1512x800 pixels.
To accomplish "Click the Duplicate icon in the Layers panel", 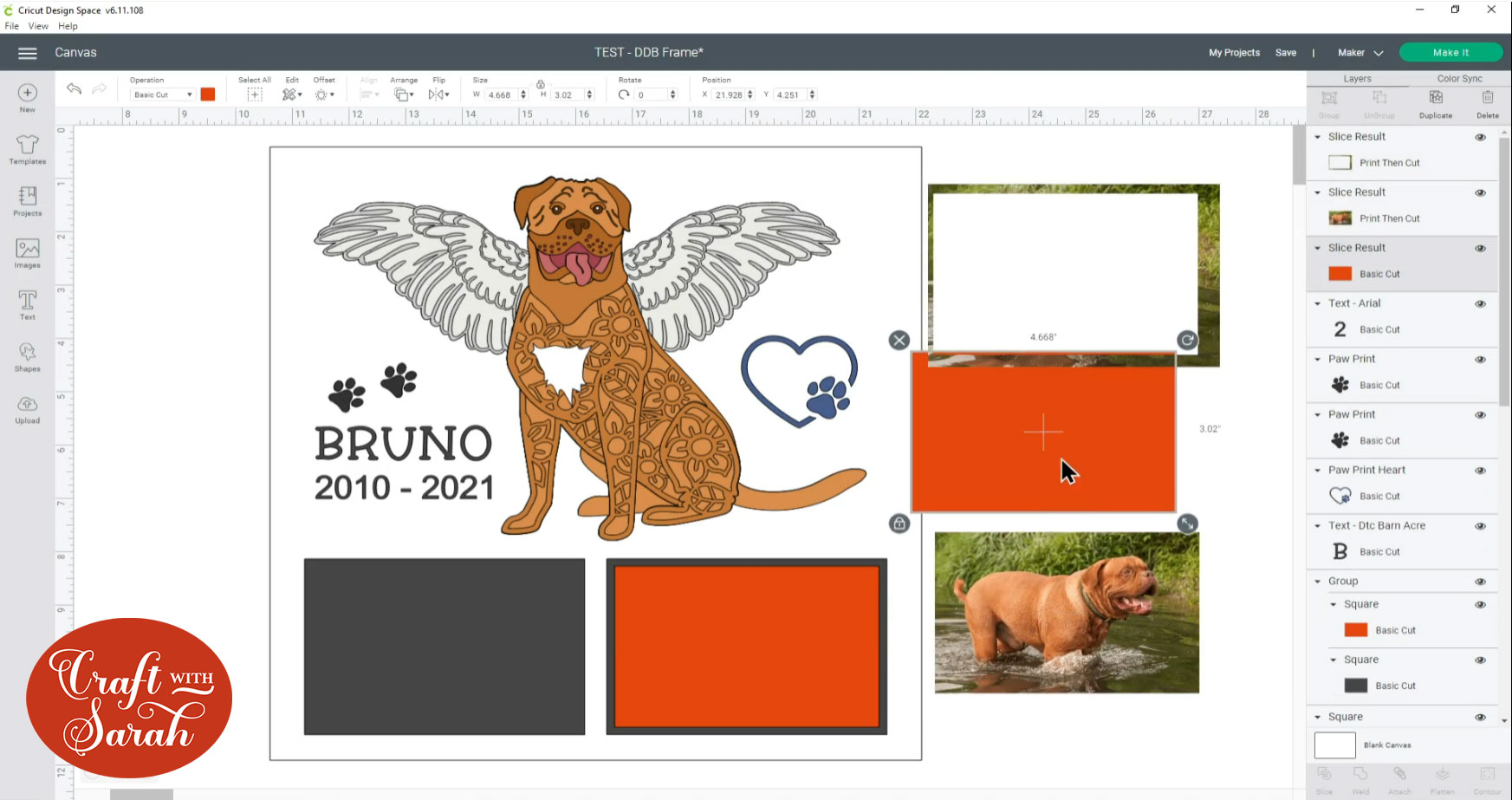I will (x=1436, y=103).
